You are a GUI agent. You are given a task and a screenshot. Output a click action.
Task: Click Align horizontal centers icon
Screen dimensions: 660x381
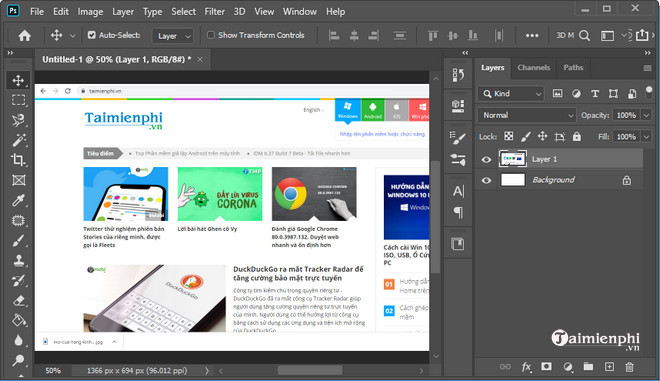click(x=354, y=36)
